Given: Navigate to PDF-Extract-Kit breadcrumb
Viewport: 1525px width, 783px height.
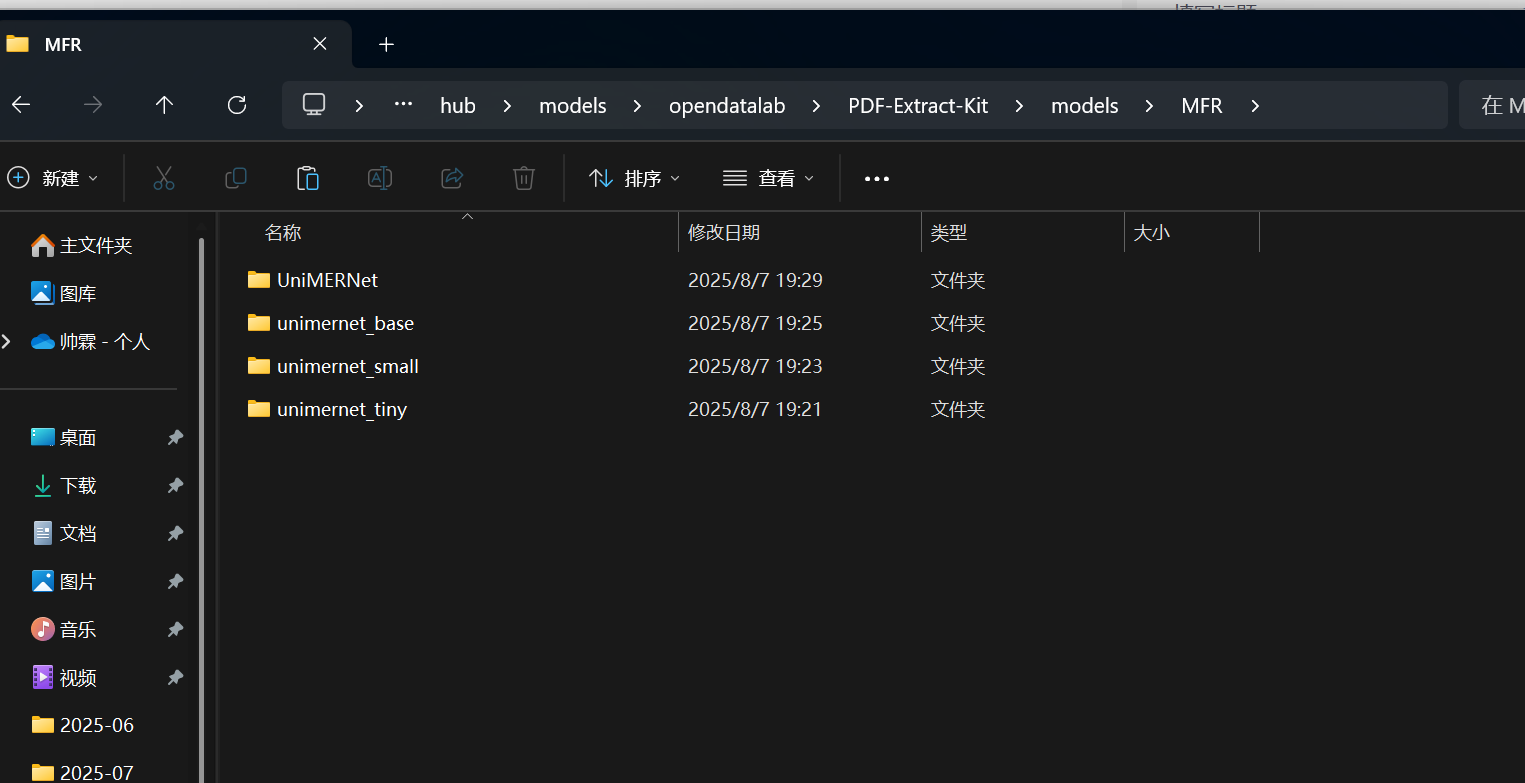Looking at the screenshot, I should tap(918, 106).
